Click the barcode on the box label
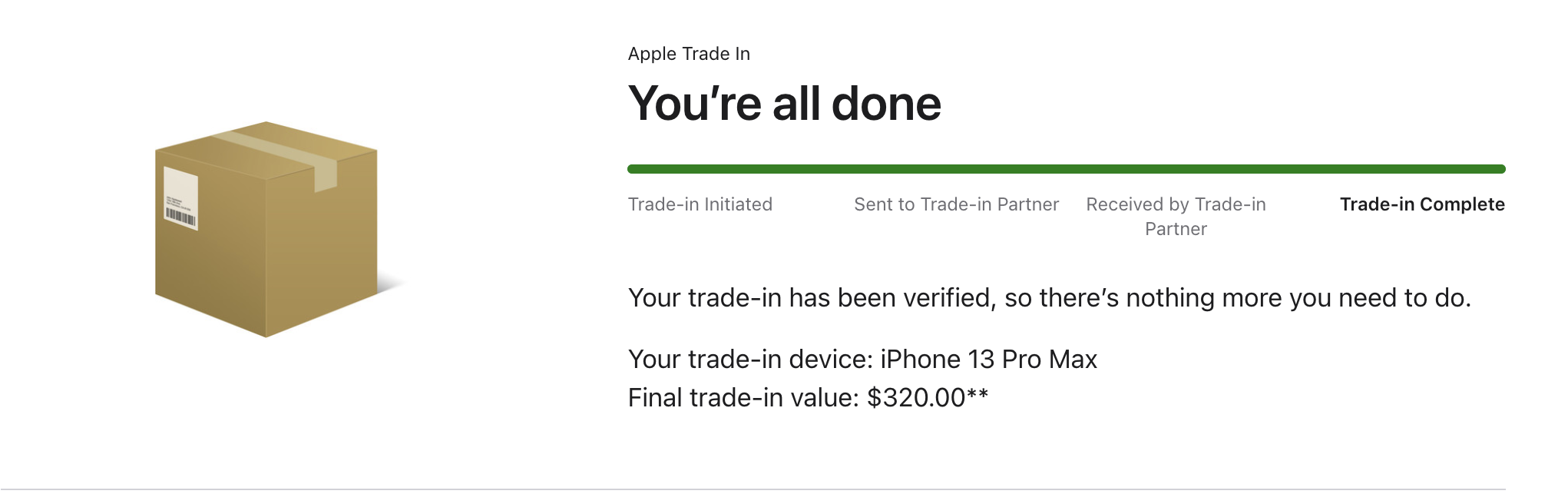This screenshot has height=504, width=1568. coord(181,217)
